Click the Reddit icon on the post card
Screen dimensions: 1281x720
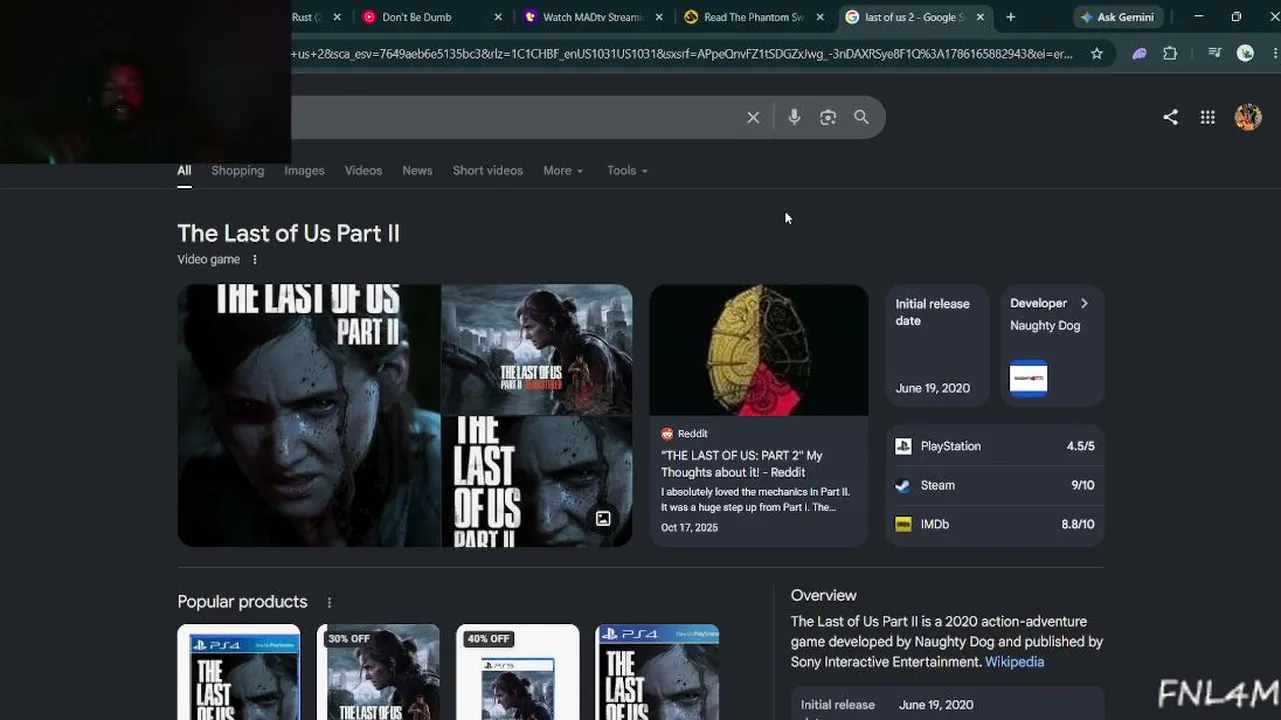[667, 434]
